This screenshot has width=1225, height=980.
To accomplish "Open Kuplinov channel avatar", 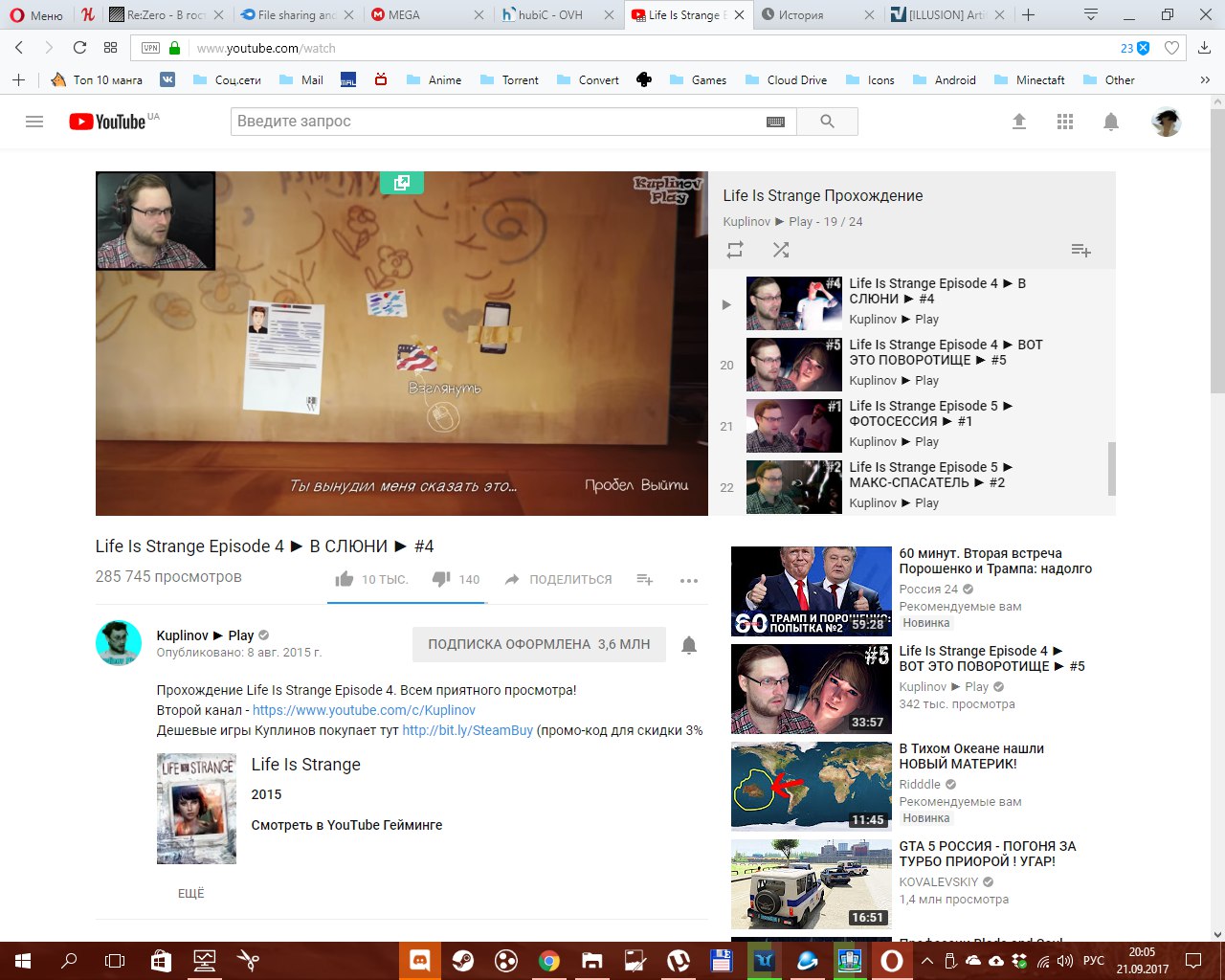I will [119, 642].
